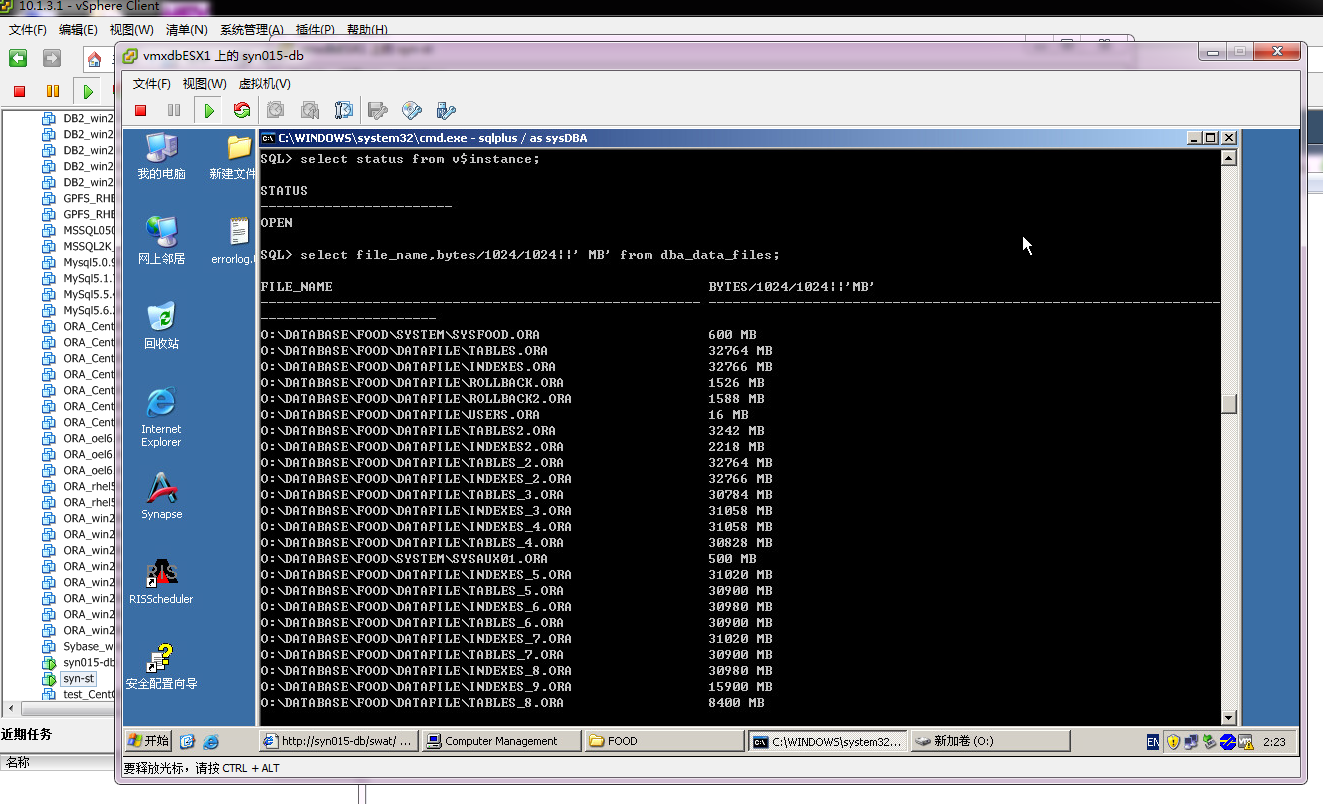Click scroll down arrow of cmd window scrollbar

[x=1229, y=717]
